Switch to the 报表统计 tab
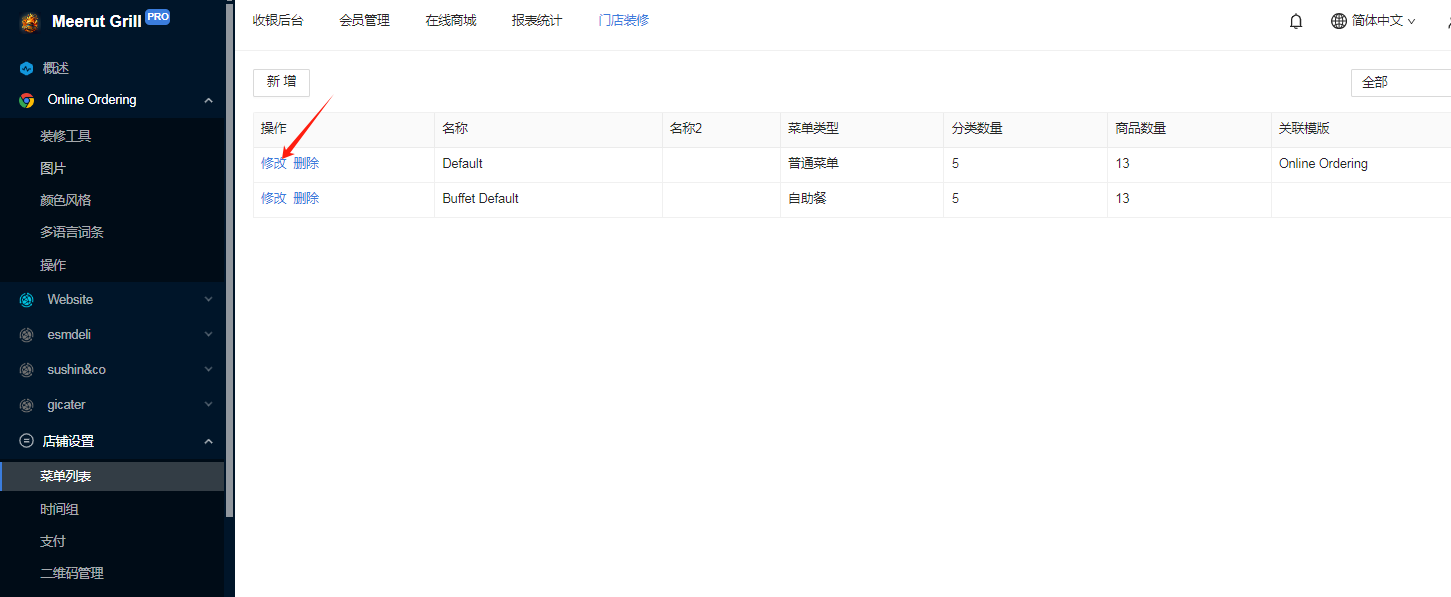Screen dimensions: 1451x597 pyautogui.click(x=537, y=20)
